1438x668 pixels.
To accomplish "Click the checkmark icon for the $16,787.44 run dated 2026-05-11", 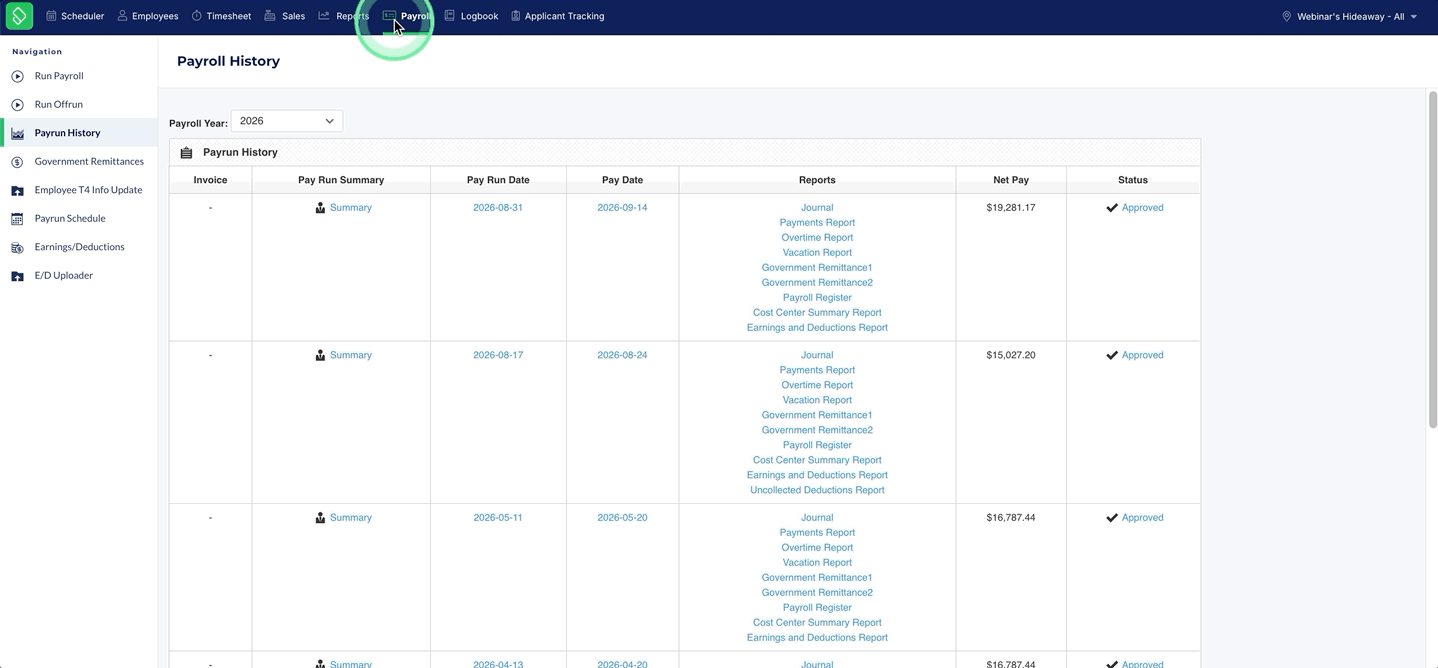I will (x=1112, y=518).
